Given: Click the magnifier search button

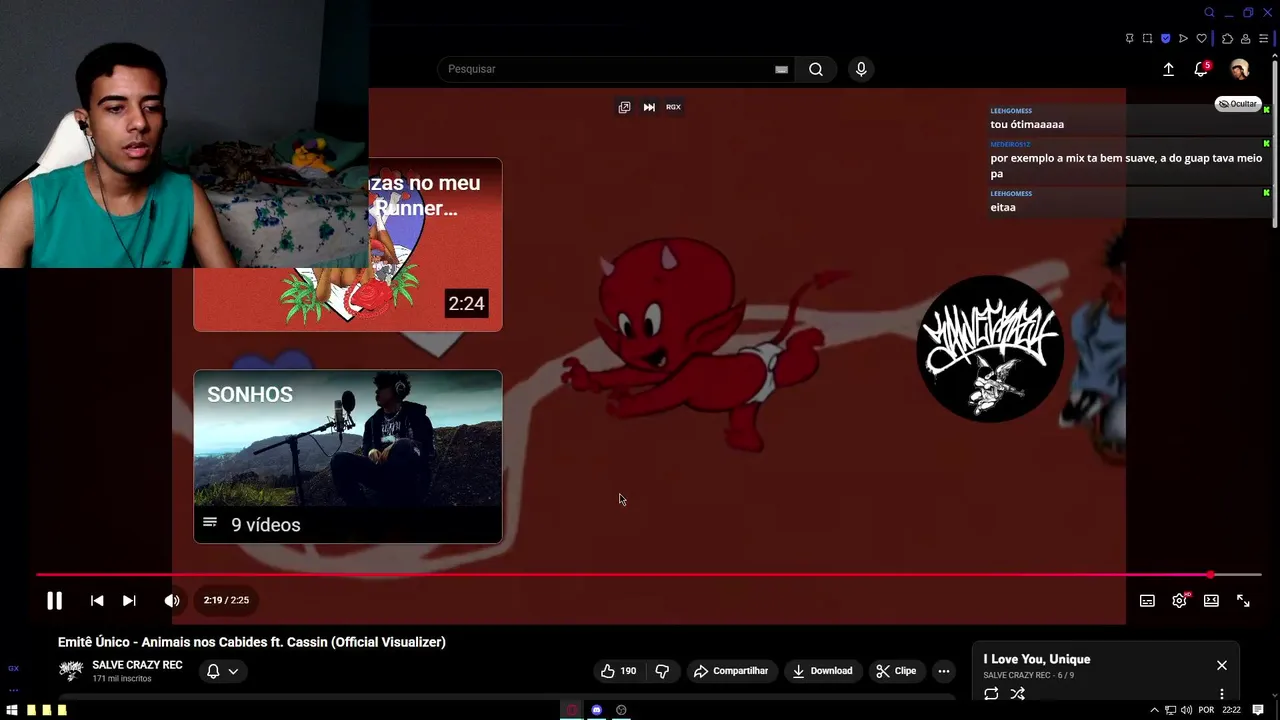Looking at the screenshot, I should [x=816, y=69].
